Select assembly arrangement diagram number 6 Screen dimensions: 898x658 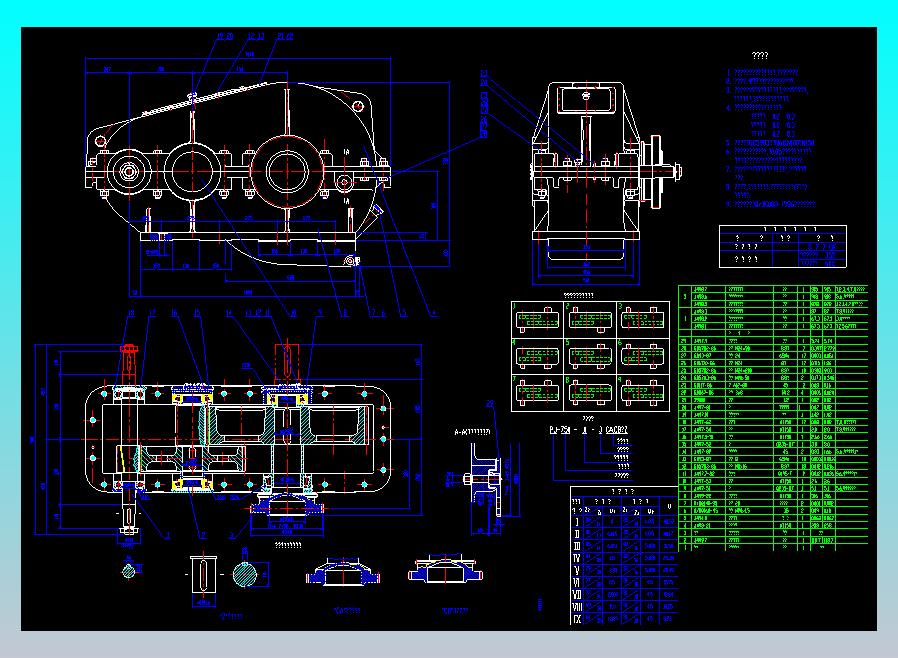tap(643, 356)
